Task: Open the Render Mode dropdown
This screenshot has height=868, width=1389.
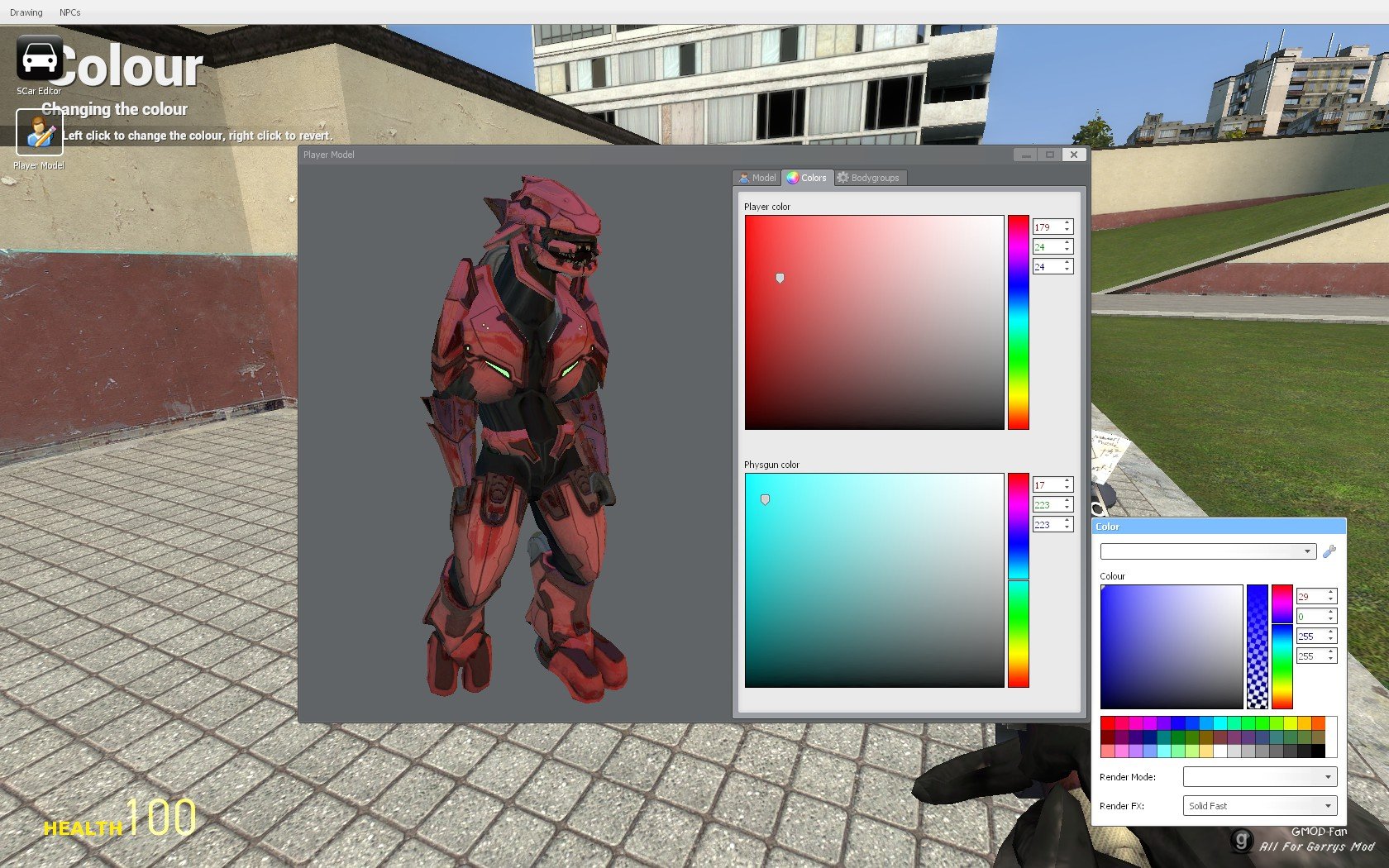Action: pos(1260,777)
